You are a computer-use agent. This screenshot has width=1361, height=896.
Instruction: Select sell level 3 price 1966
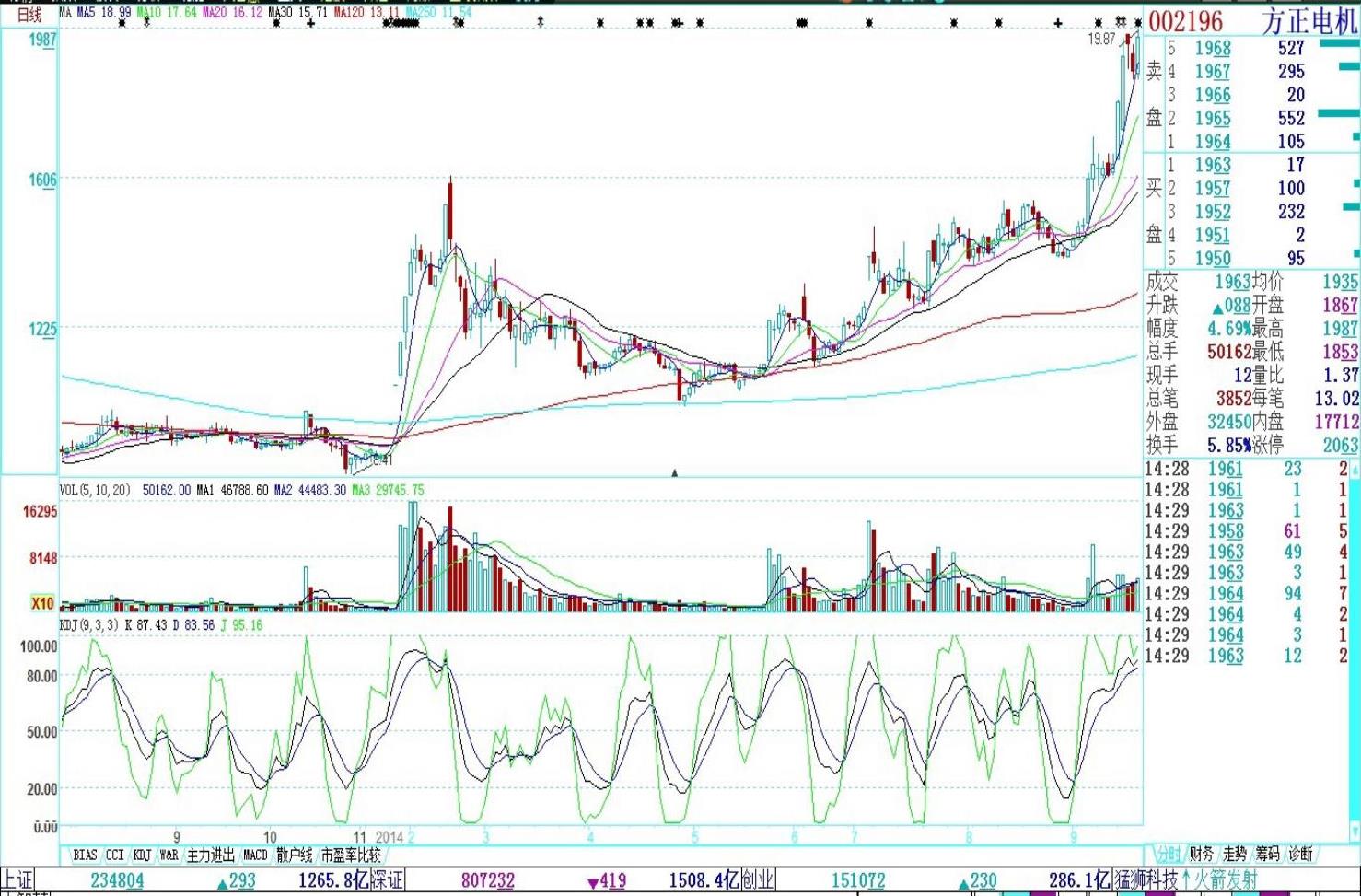pyautogui.click(x=1213, y=95)
